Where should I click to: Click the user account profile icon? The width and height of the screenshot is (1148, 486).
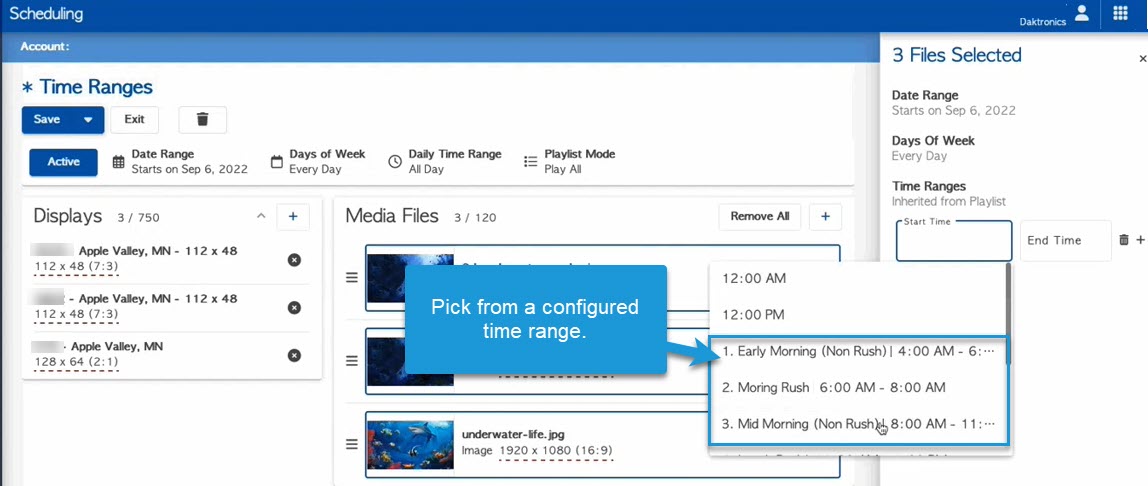(x=1081, y=13)
